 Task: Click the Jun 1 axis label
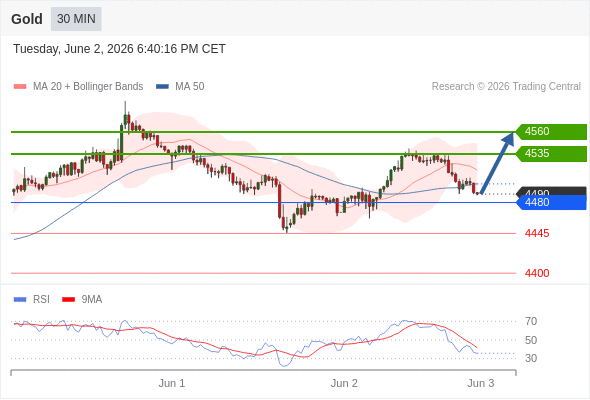point(172,383)
